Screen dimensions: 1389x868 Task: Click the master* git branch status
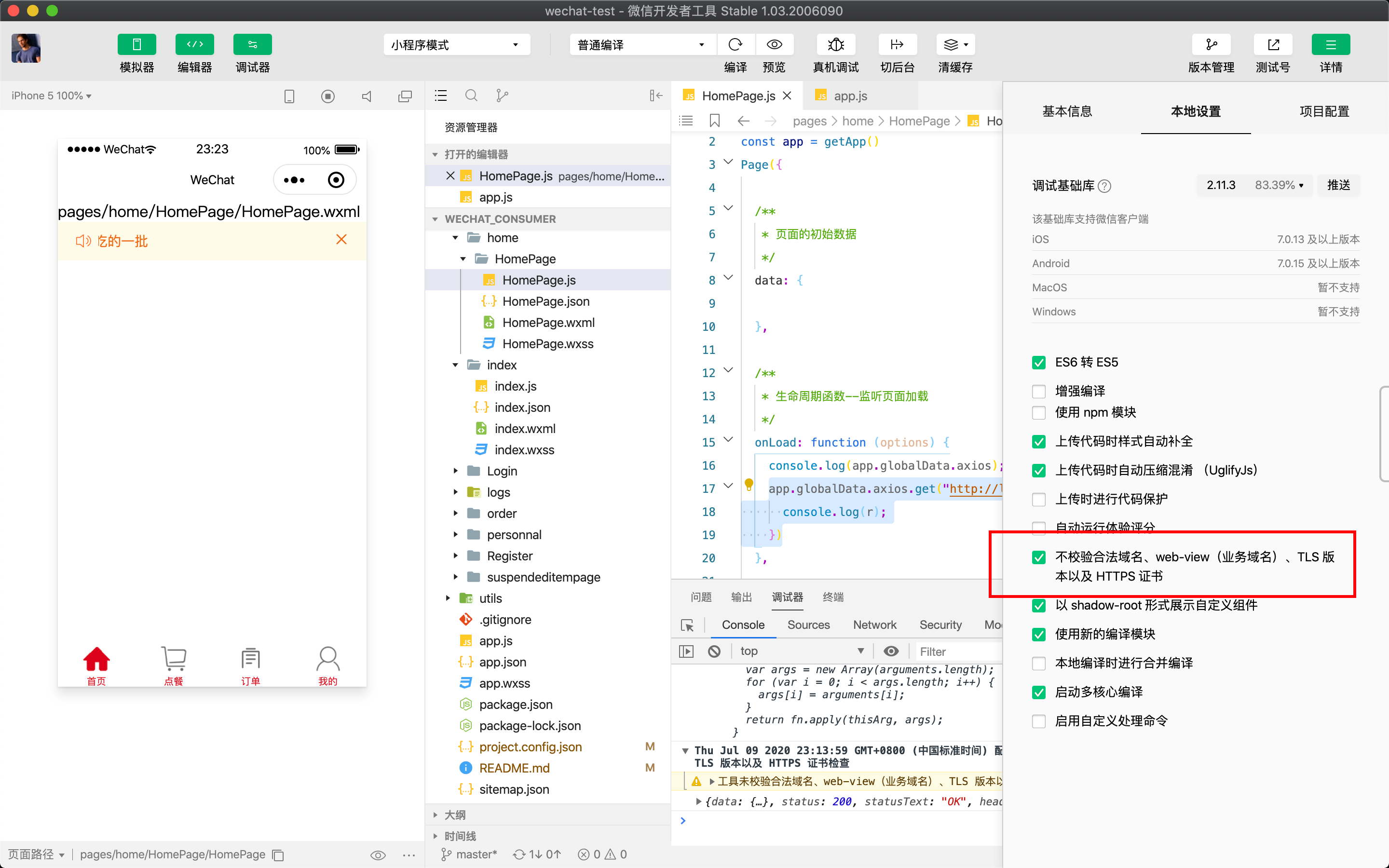click(x=469, y=855)
